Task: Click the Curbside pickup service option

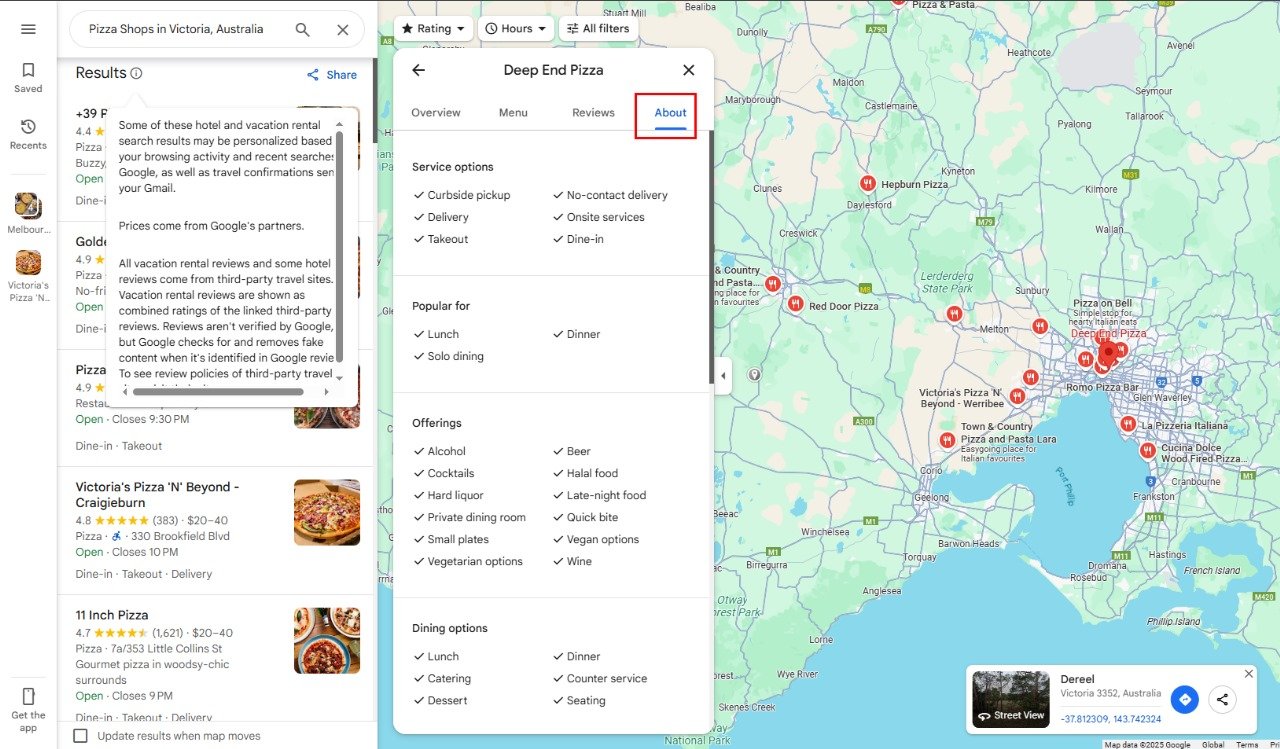Action: (462, 195)
